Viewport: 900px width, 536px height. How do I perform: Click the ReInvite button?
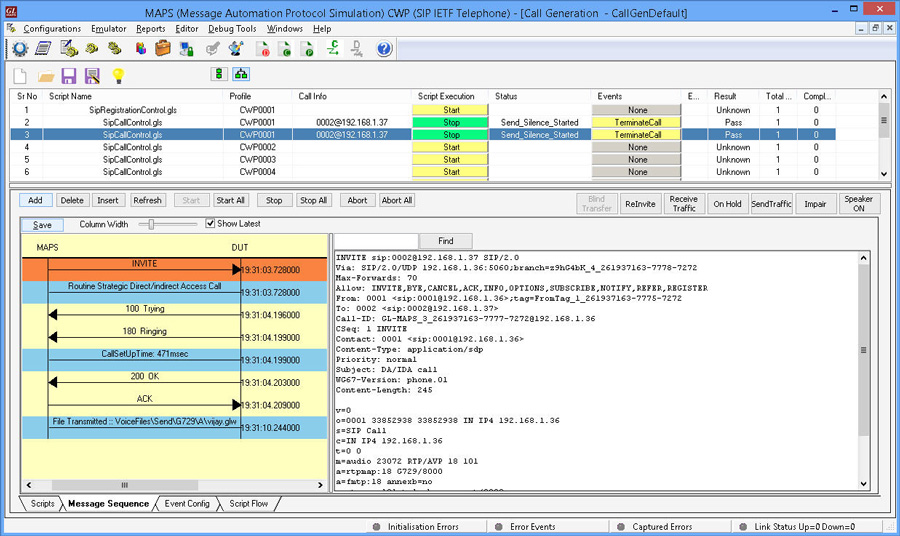click(640, 204)
